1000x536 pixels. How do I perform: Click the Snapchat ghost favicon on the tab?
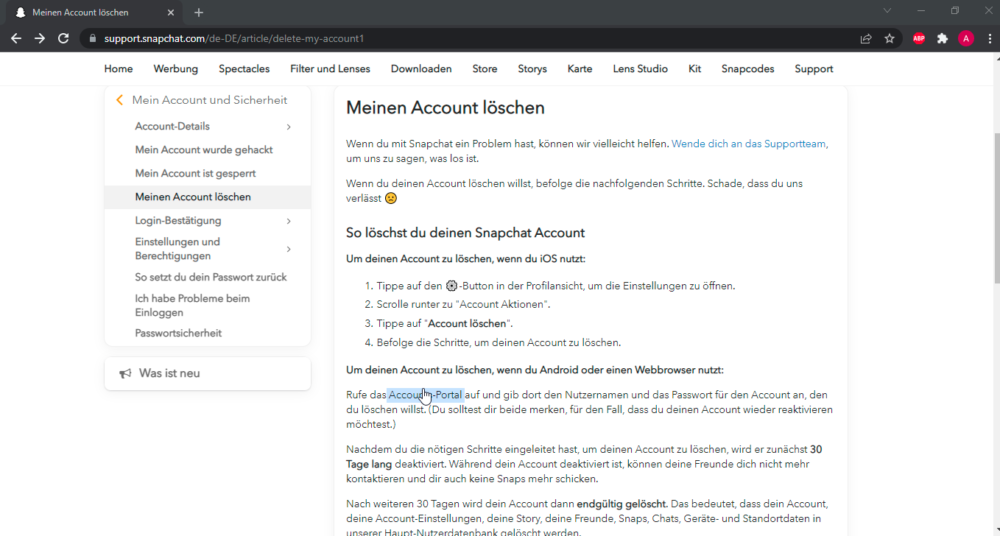click(x=20, y=12)
